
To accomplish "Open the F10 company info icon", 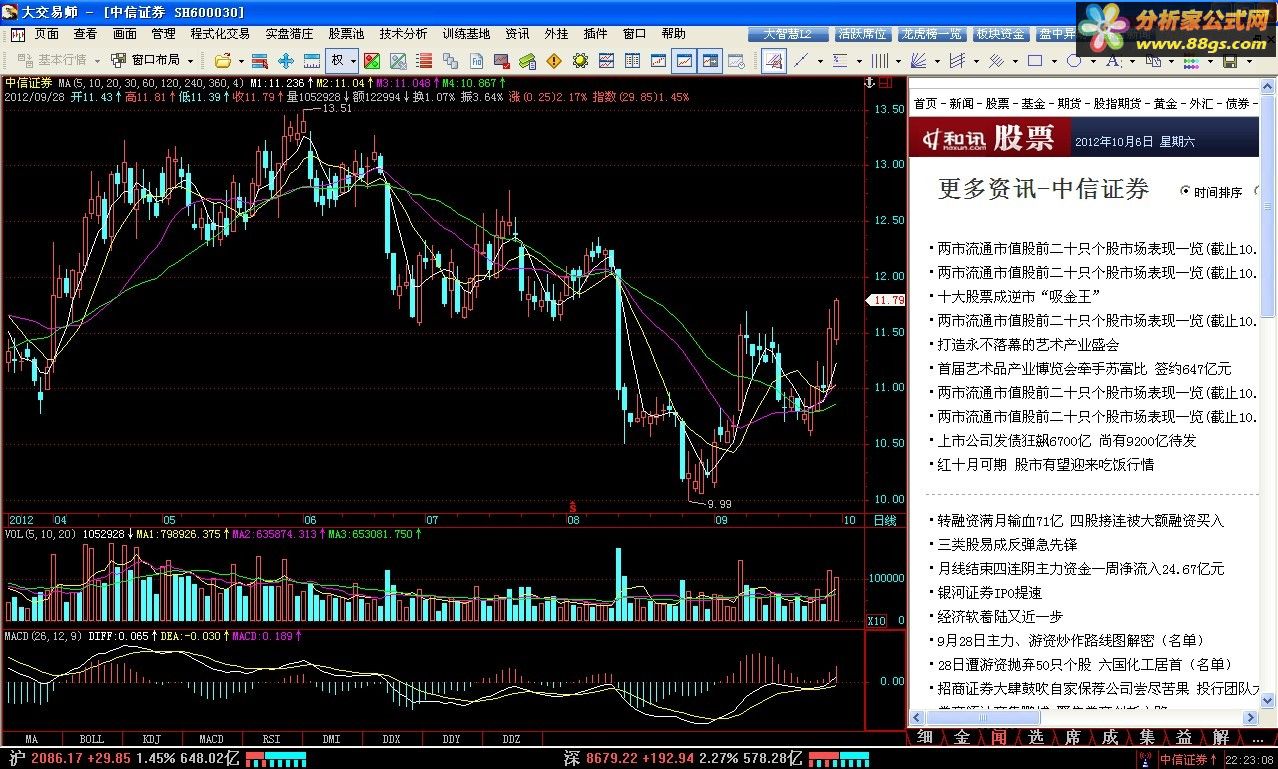I will [476, 60].
